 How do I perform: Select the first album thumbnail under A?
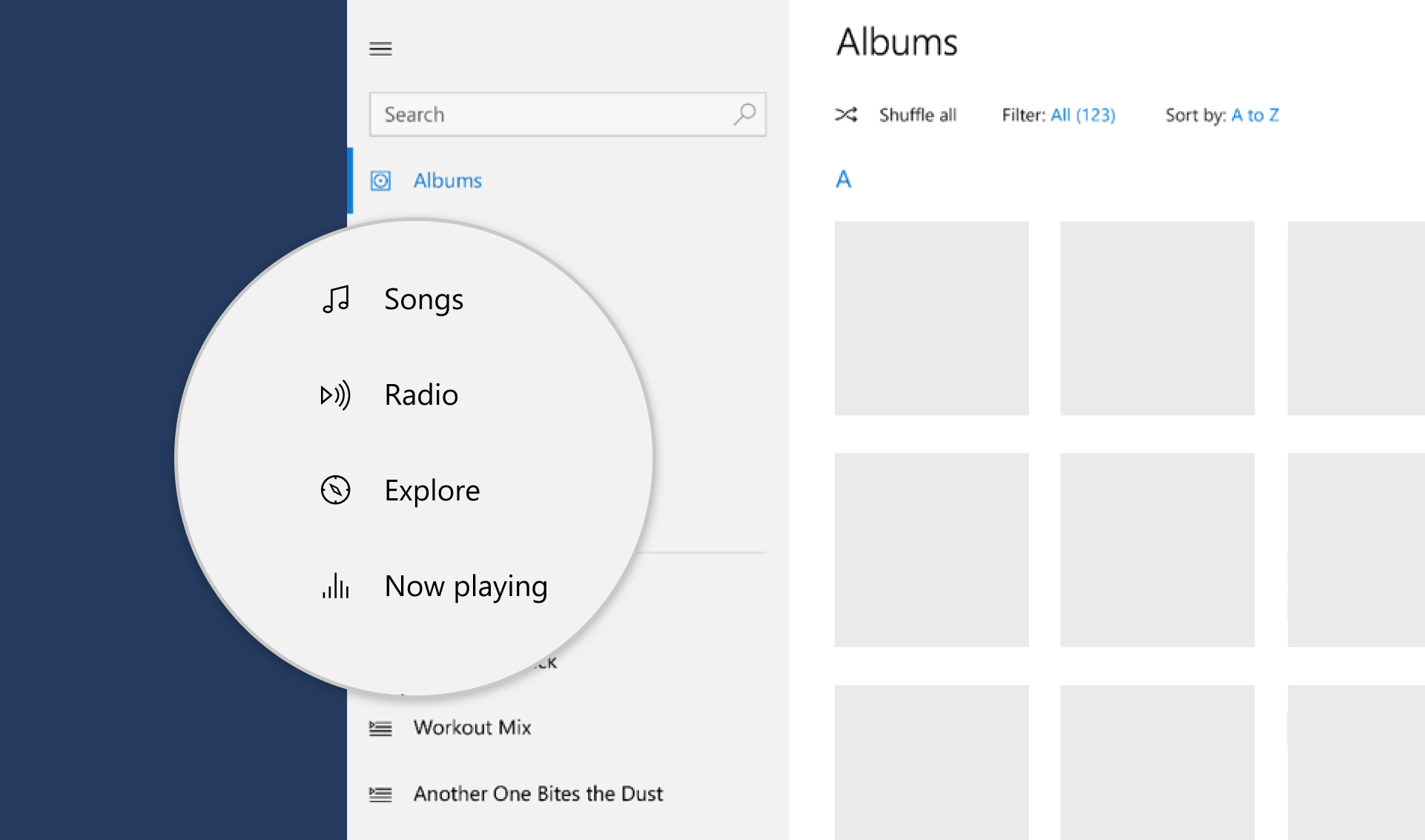(932, 316)
